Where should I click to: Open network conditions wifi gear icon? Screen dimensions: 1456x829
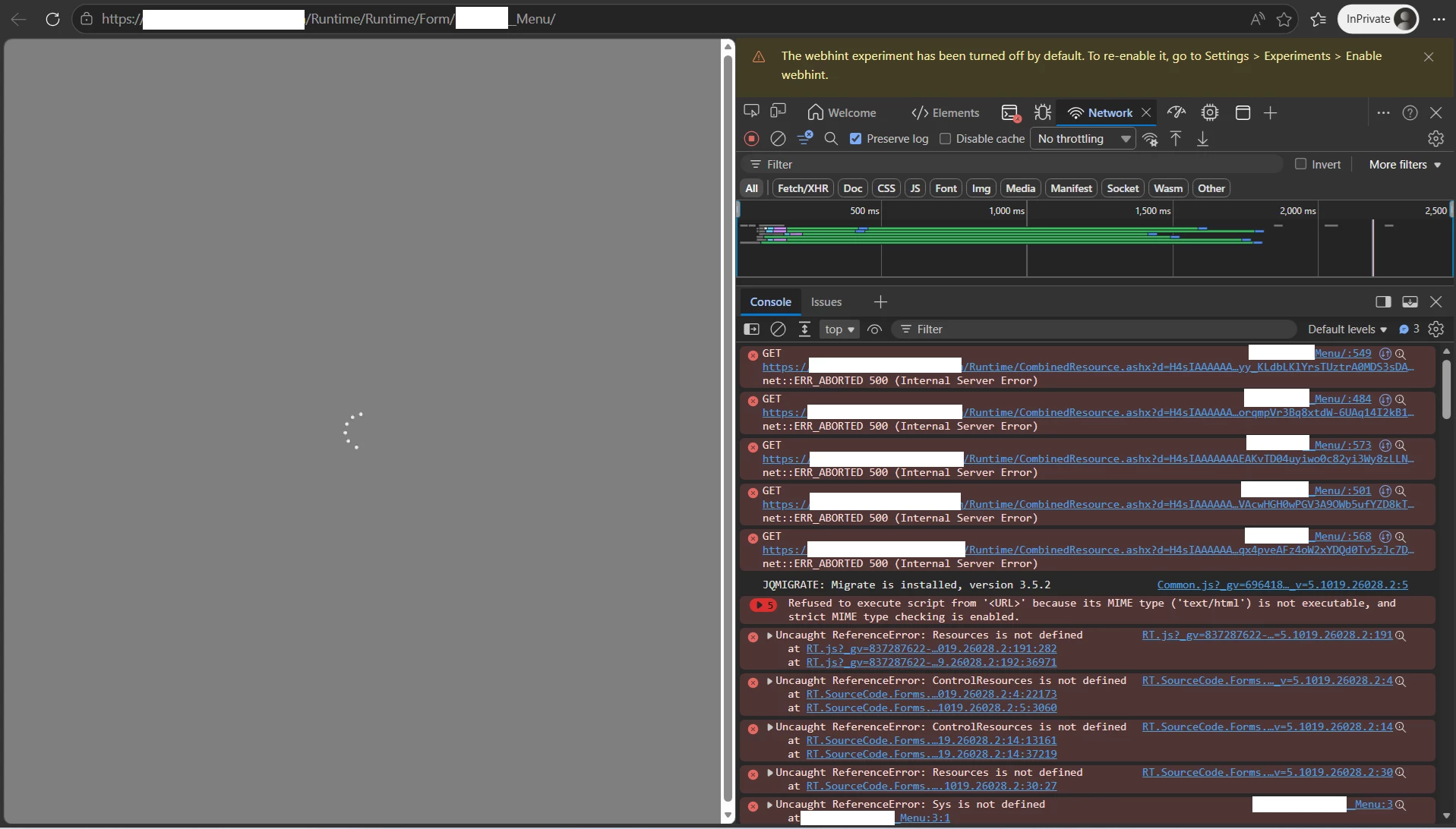(1150, 138)
